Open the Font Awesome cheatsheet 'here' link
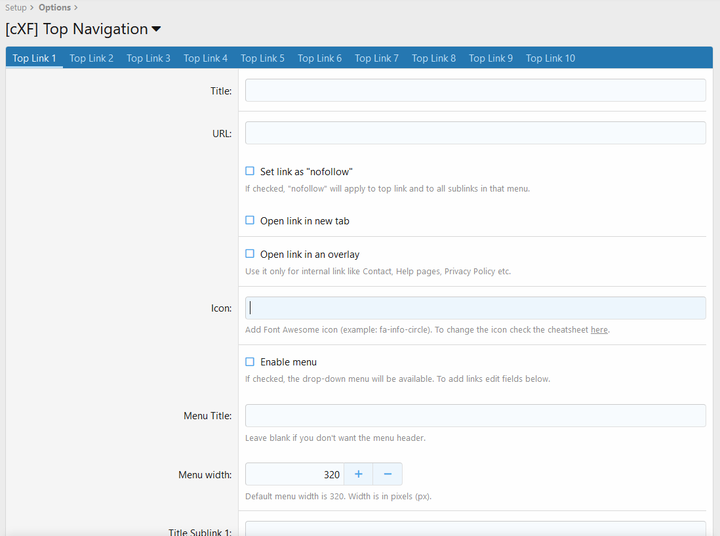This screenshot has width=720, height=536. pos(598,330)
